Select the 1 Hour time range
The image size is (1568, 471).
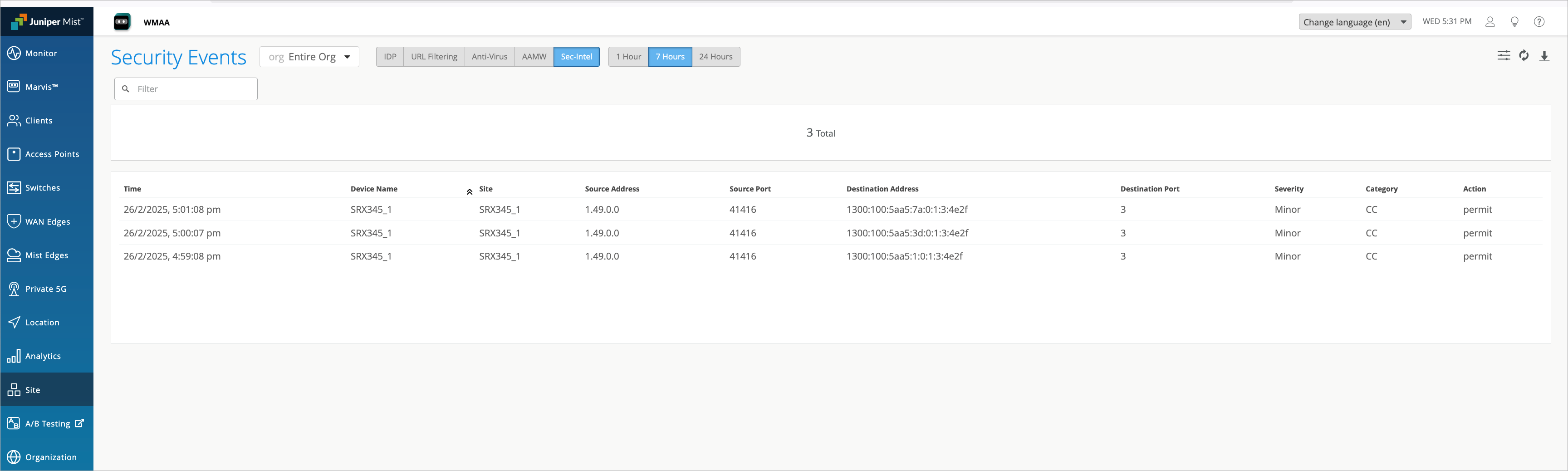pos(628,57)
